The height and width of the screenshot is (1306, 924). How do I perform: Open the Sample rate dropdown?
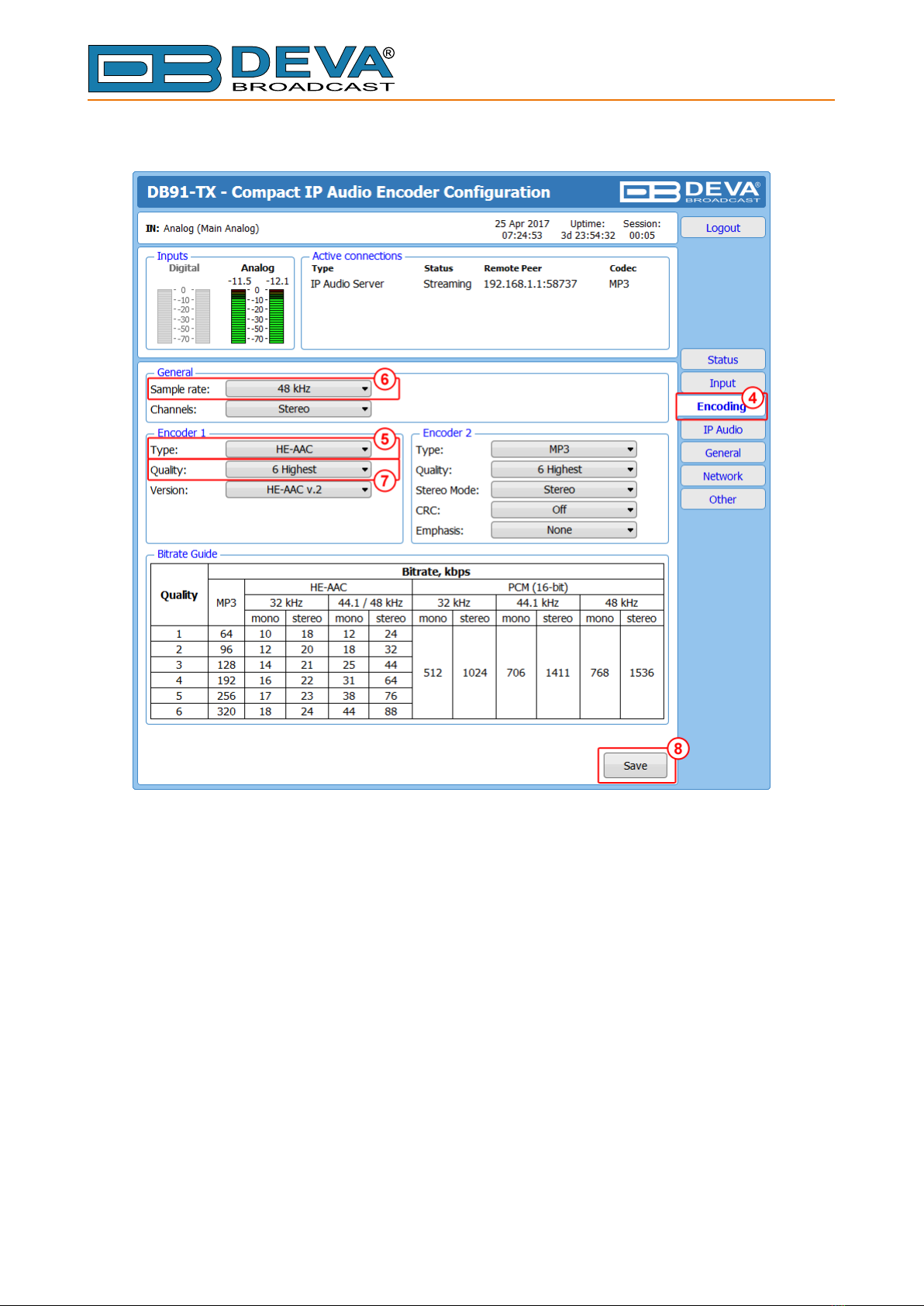(x=298, y=389)
